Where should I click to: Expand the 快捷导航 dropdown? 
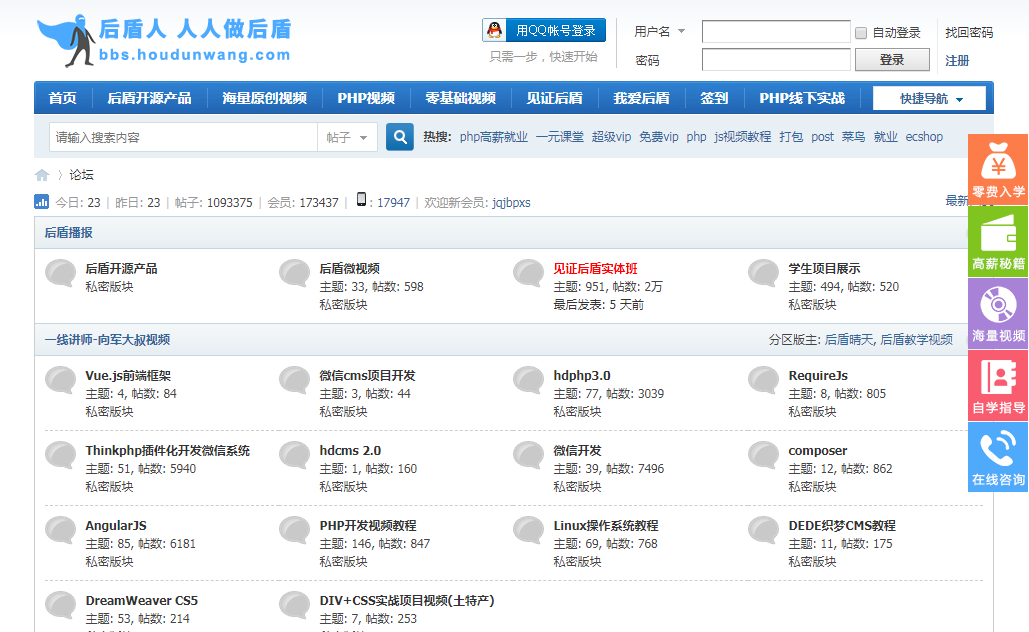pos(929,98)
